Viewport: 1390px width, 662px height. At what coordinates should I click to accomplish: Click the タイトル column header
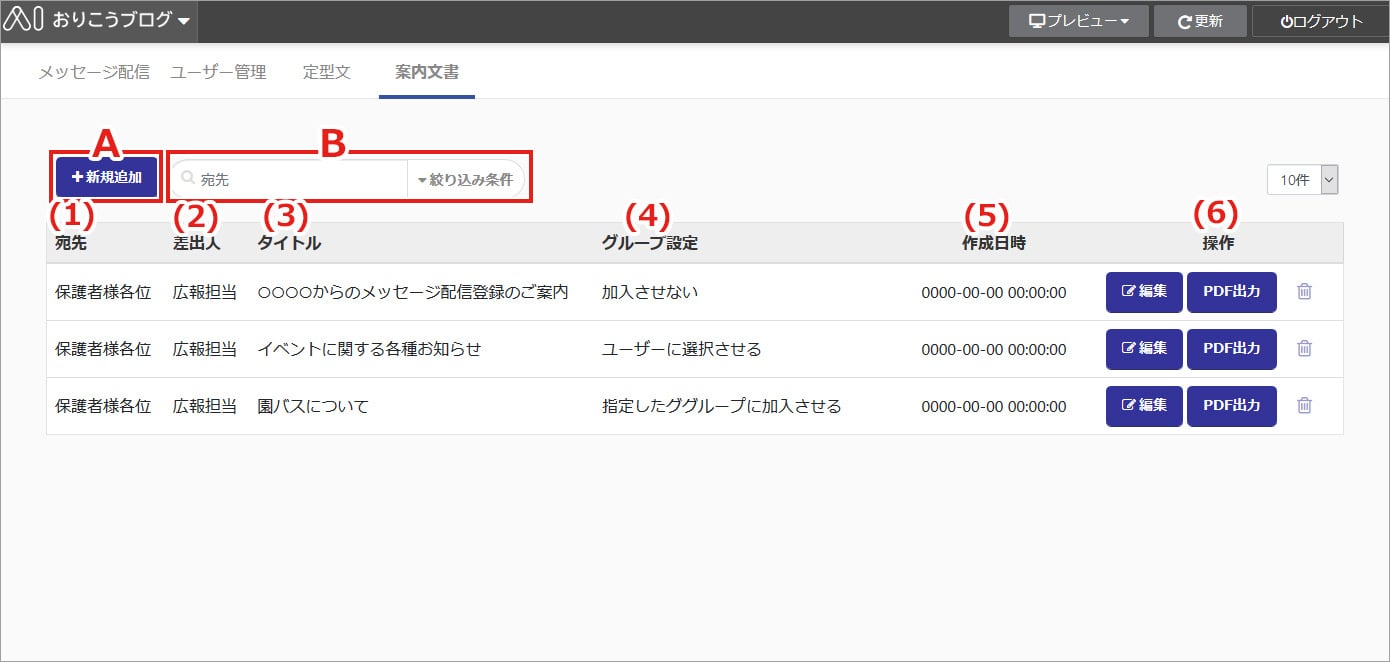click(290, 243)
